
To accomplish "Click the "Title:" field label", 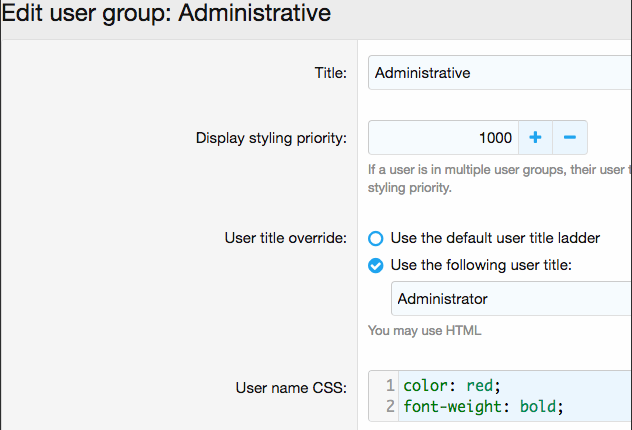I will 330,73.
